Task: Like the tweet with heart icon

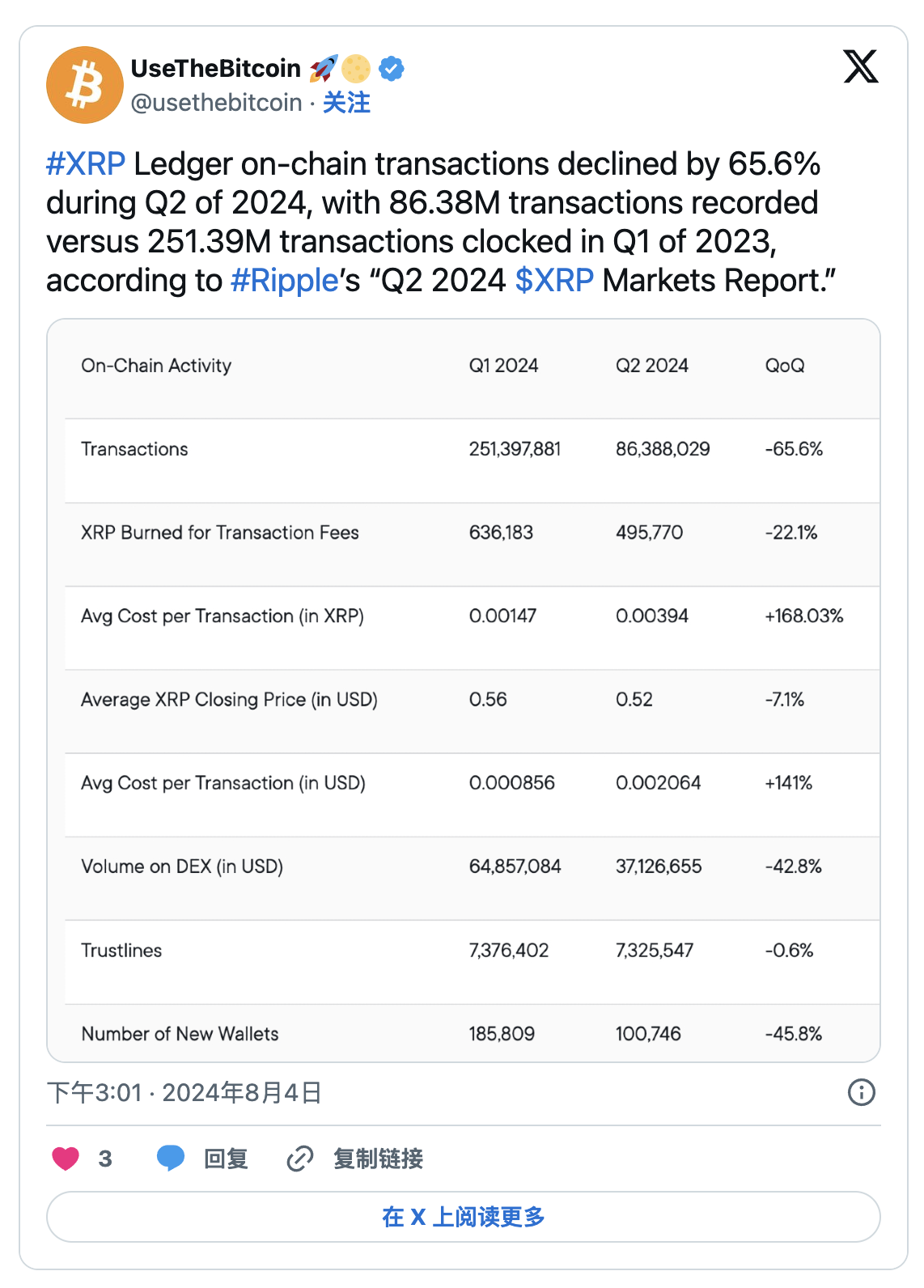Action: click(66, 1159)
